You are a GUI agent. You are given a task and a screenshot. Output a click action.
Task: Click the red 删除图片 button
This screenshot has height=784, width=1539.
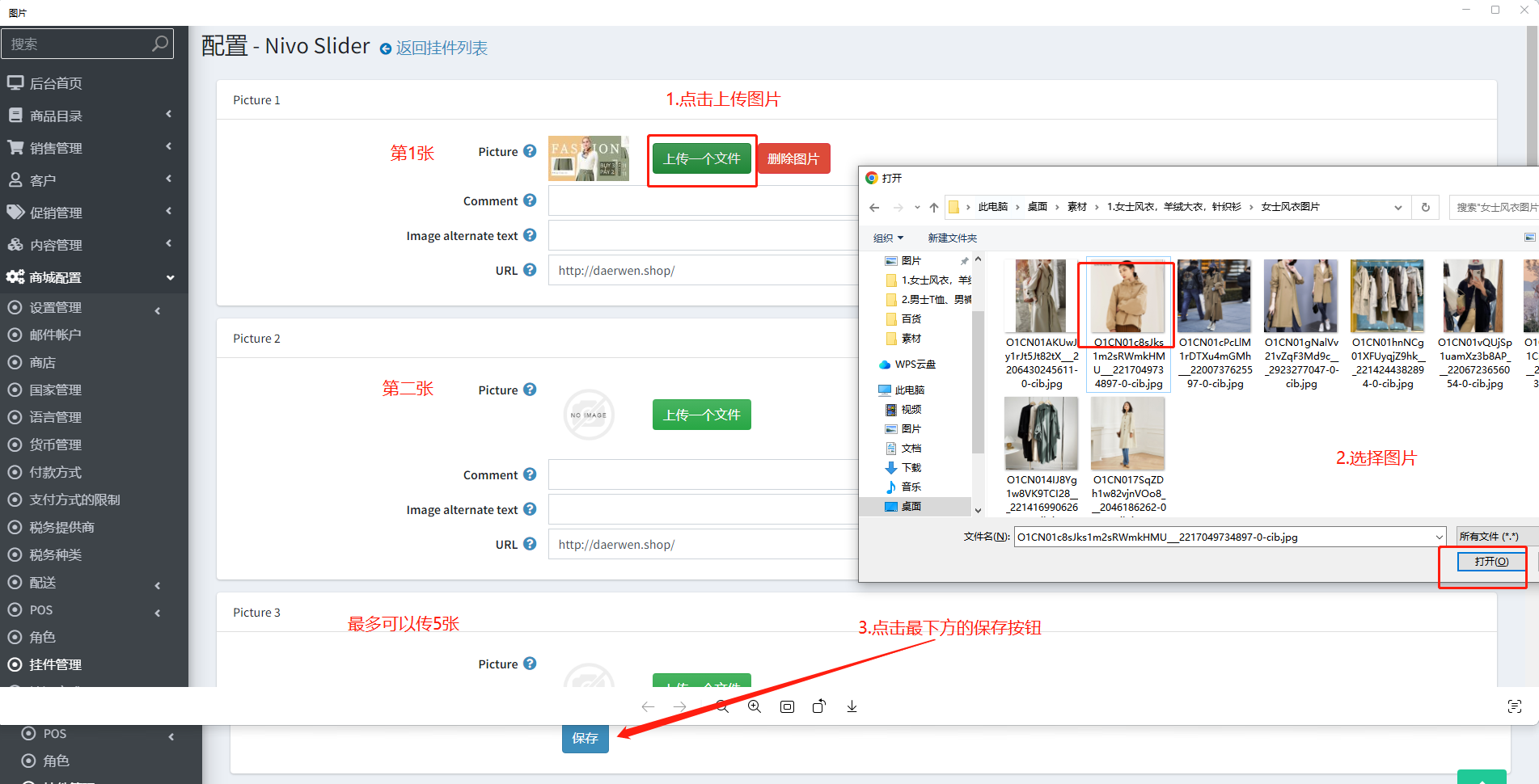pos(793,158)
